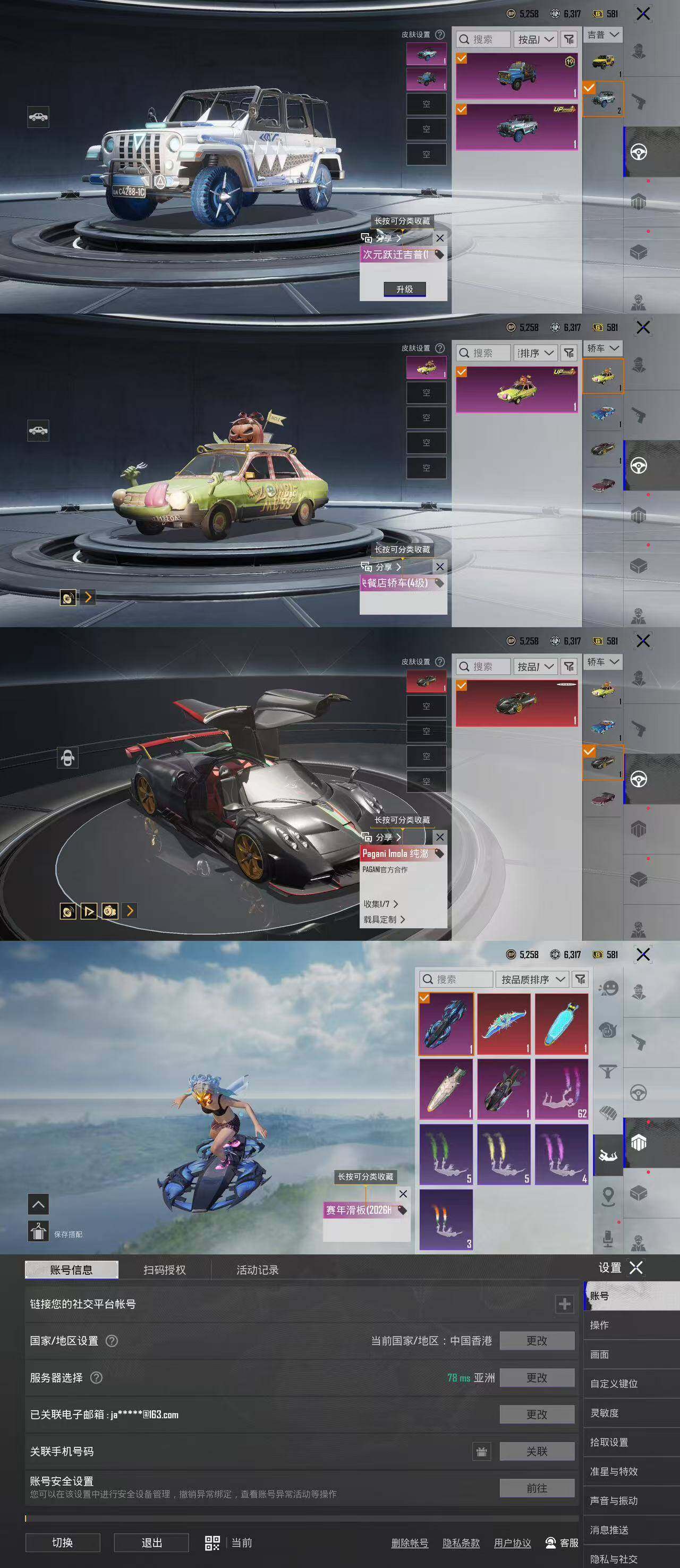Click the horizontal scrollbar below 账号安全设置

click(301, 1518)
